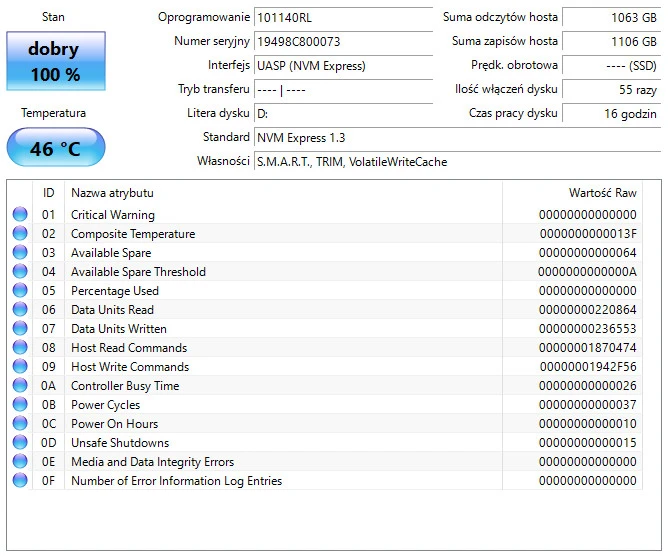Click the status icon beside Data Units Written
This screenshot has width=668, height=557.
pos(20,329)
